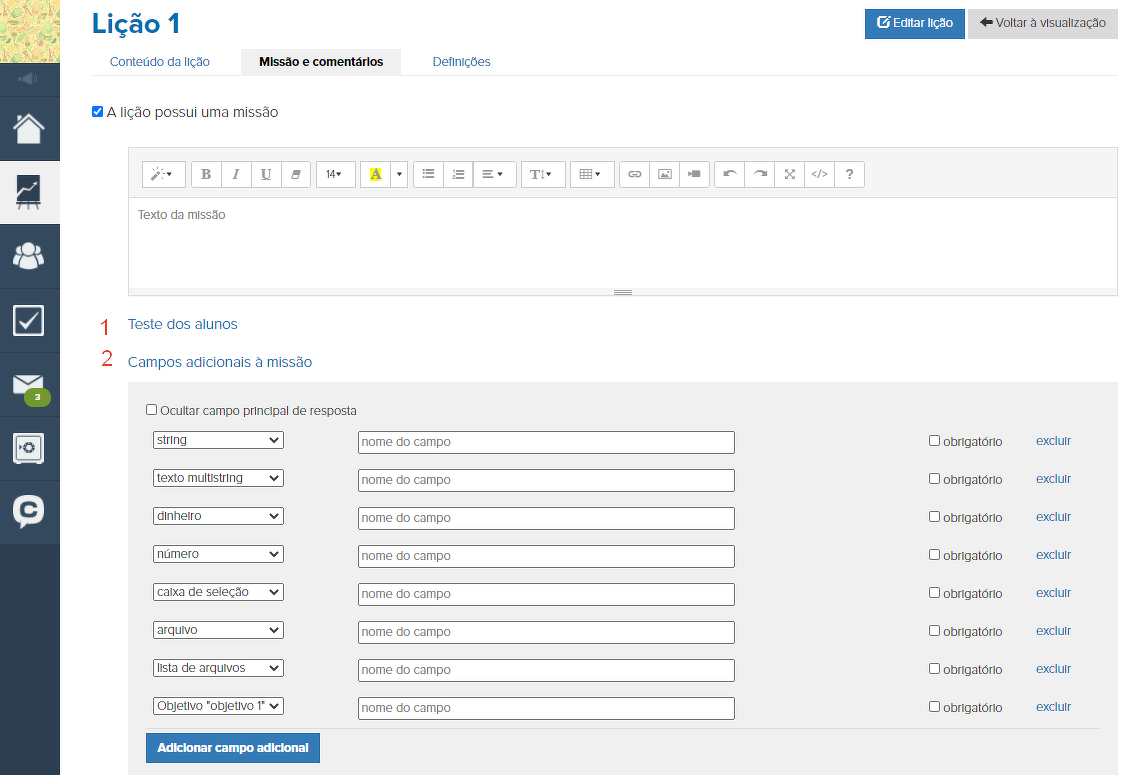
Task: Click the 'Teste dos alunos' link
Action: point(183,324)
